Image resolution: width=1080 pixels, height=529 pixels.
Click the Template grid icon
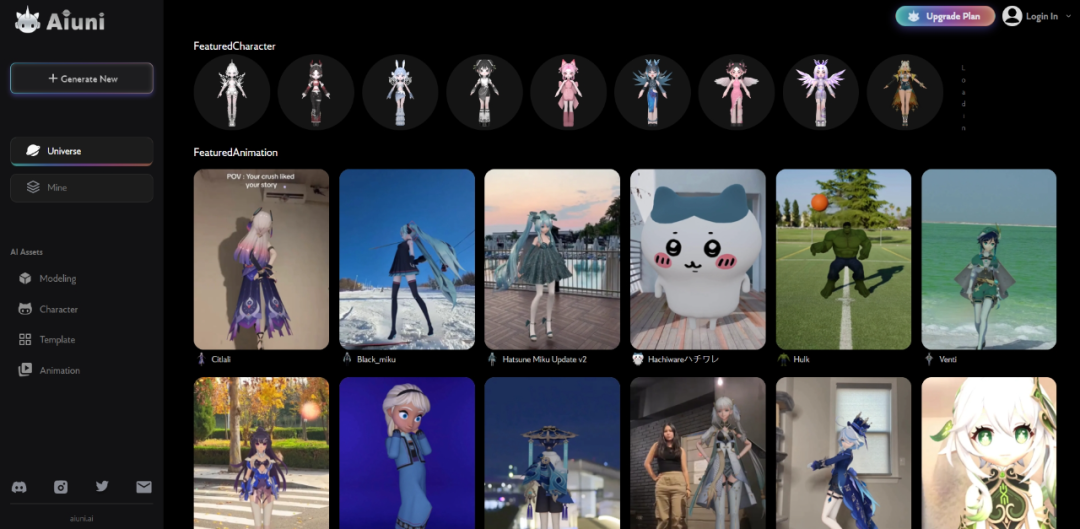click(25, 340)
